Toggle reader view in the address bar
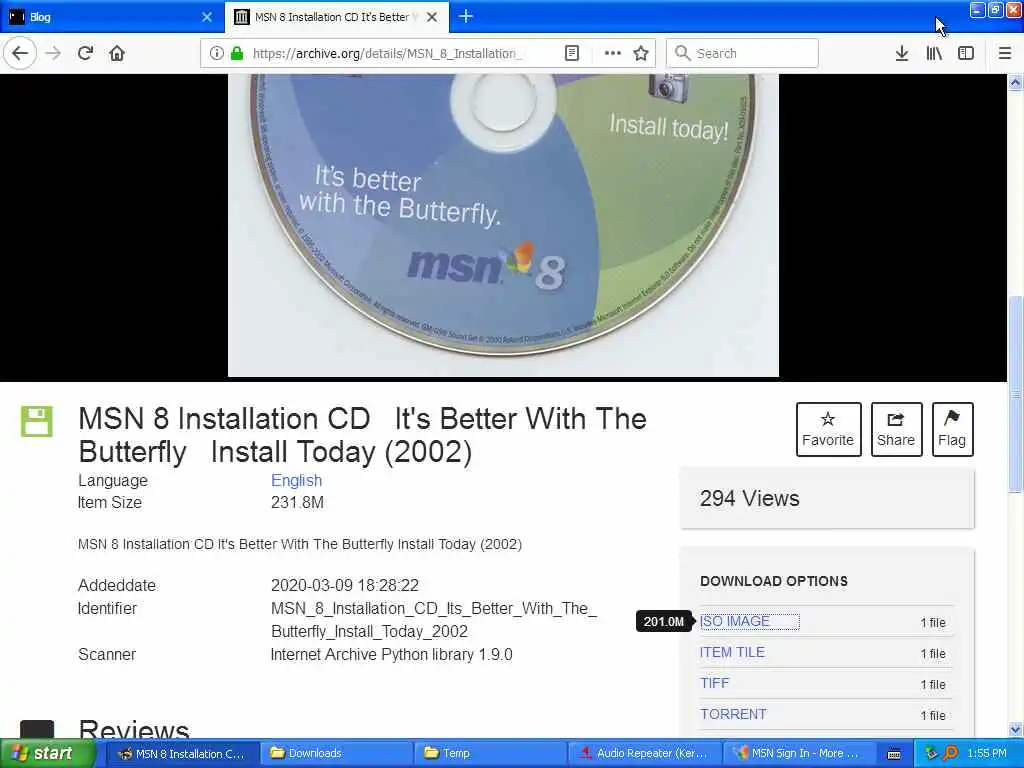 pyautogui.click(x=571, y=53)
